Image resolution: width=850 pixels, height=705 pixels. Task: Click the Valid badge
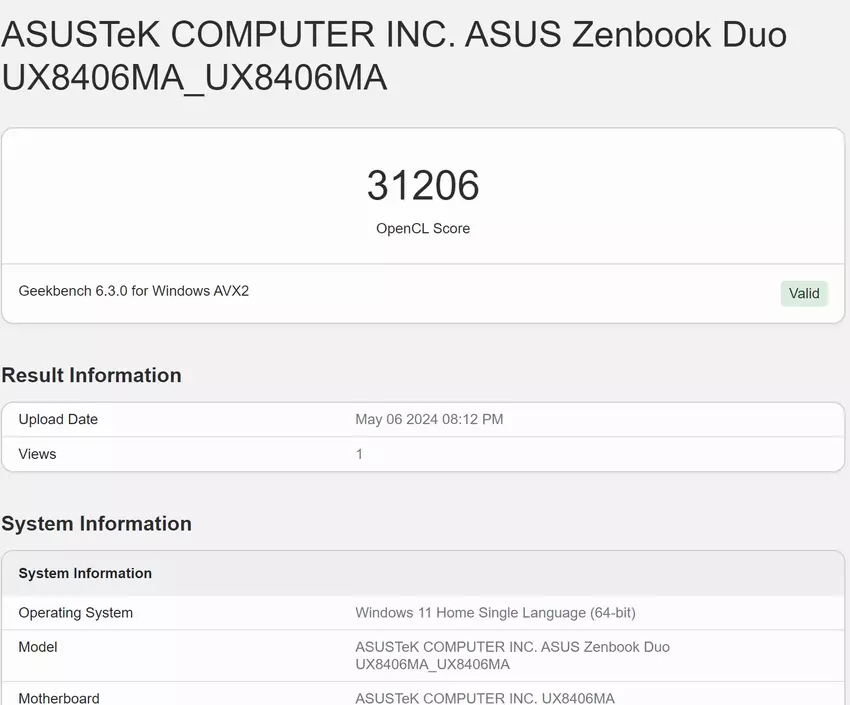coord(804,293)
